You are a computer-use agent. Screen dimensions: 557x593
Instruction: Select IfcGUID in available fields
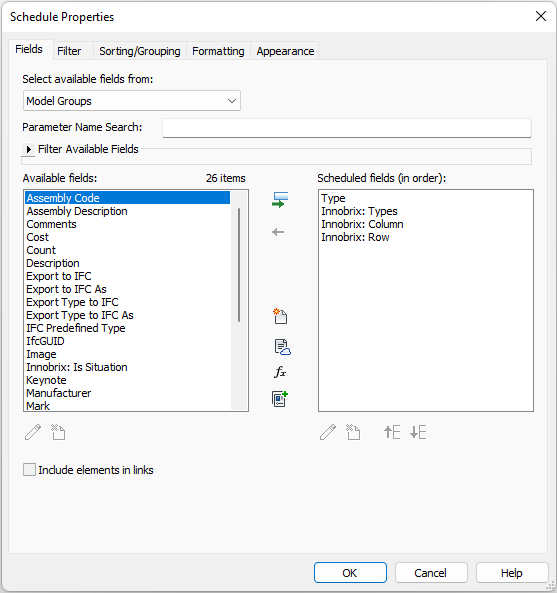(127, 341)
